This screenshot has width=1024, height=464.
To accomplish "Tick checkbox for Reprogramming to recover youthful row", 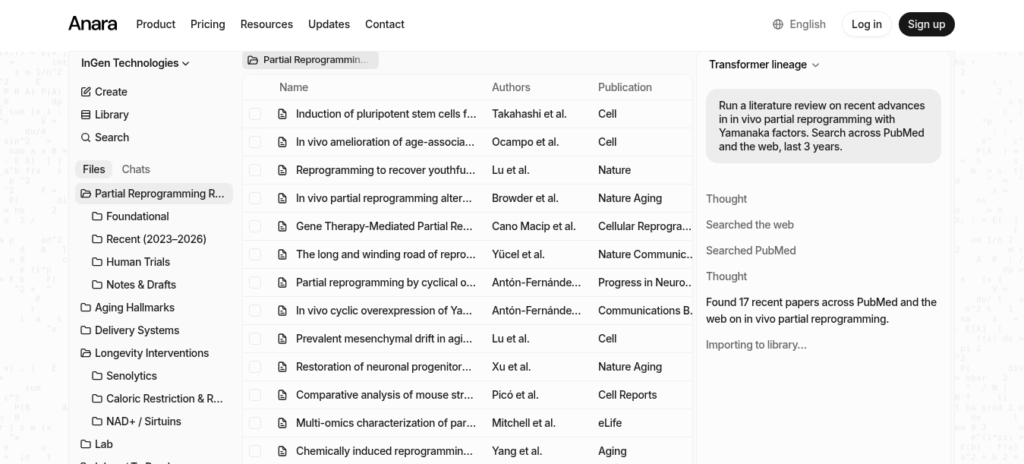I will pyautogui.click(x=255, y=170).
